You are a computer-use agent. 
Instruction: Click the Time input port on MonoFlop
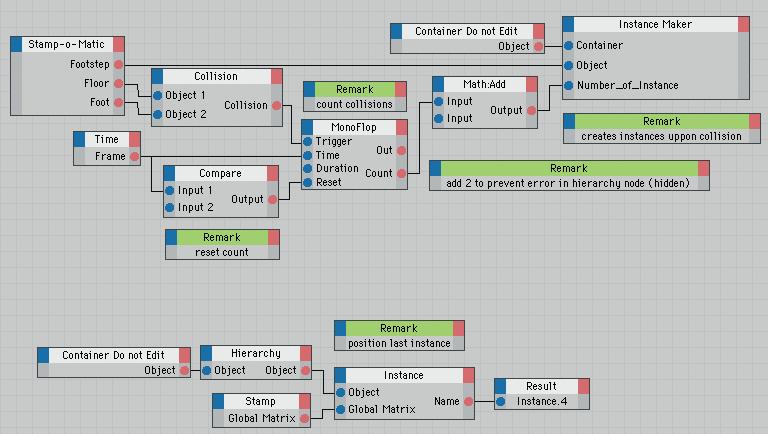pyautogui.click(x=308, y=155)
